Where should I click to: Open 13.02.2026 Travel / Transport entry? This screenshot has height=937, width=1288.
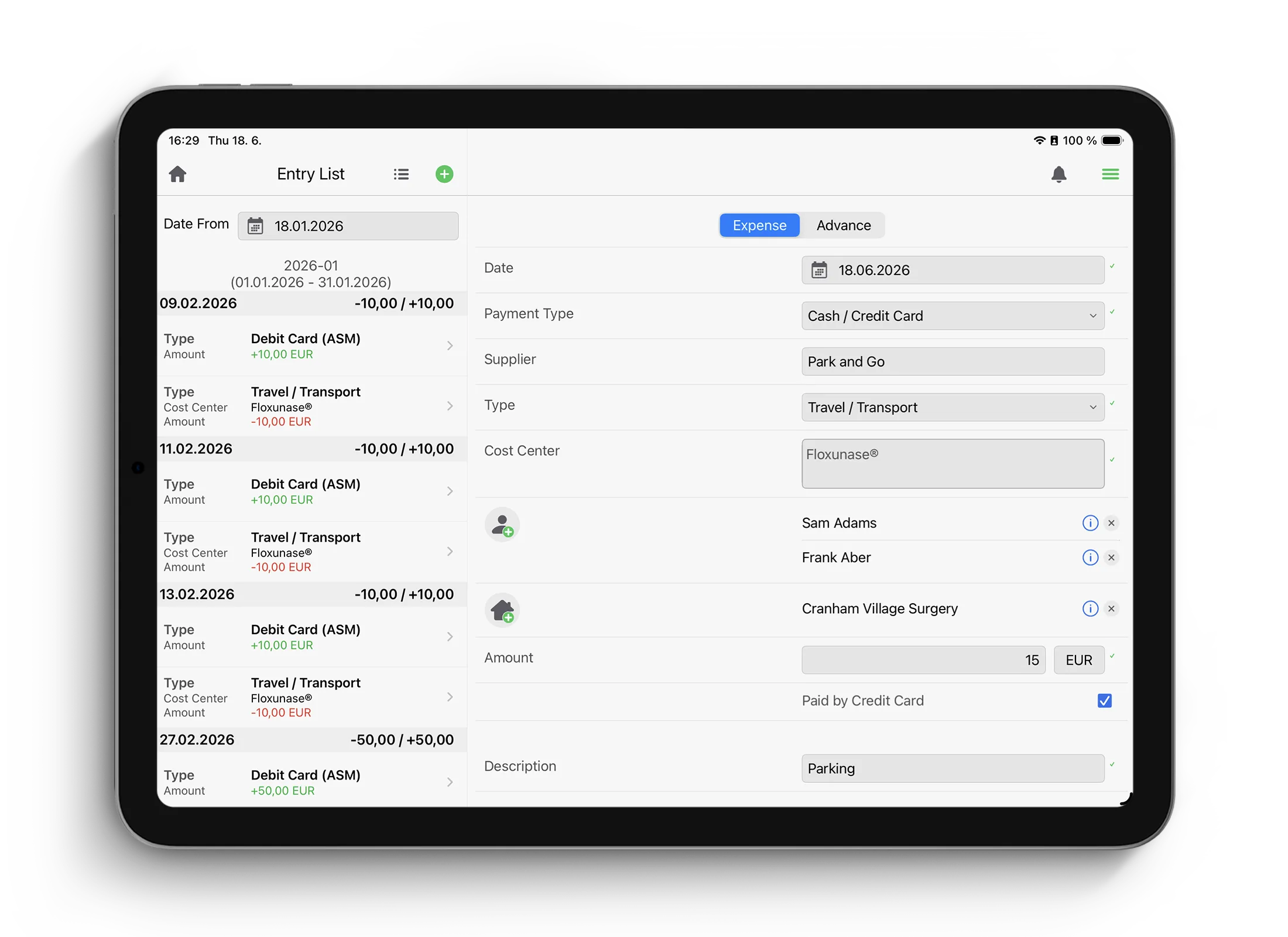pyautogui.click(x=311, y=697)
